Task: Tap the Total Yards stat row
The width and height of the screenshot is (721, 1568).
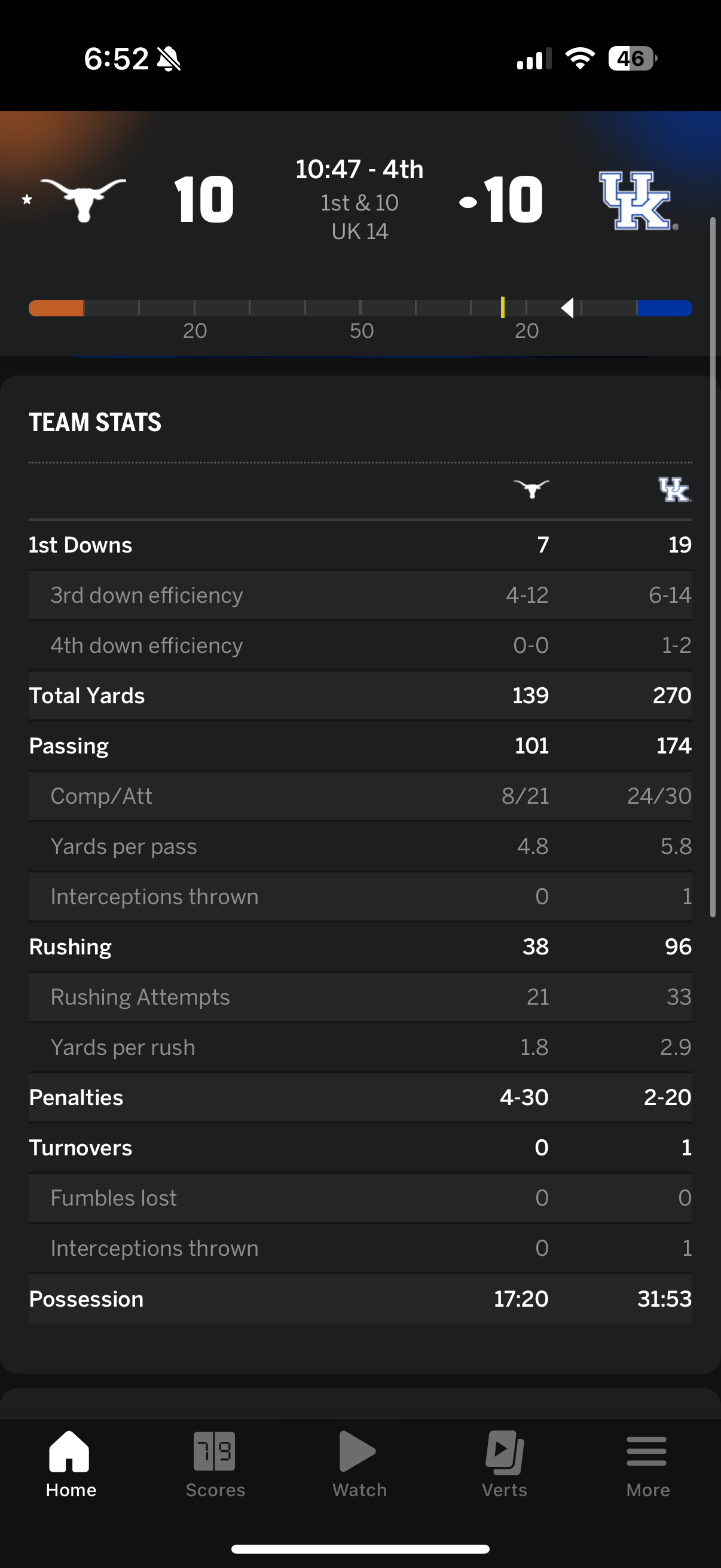Action: click(x=359, y=695)
